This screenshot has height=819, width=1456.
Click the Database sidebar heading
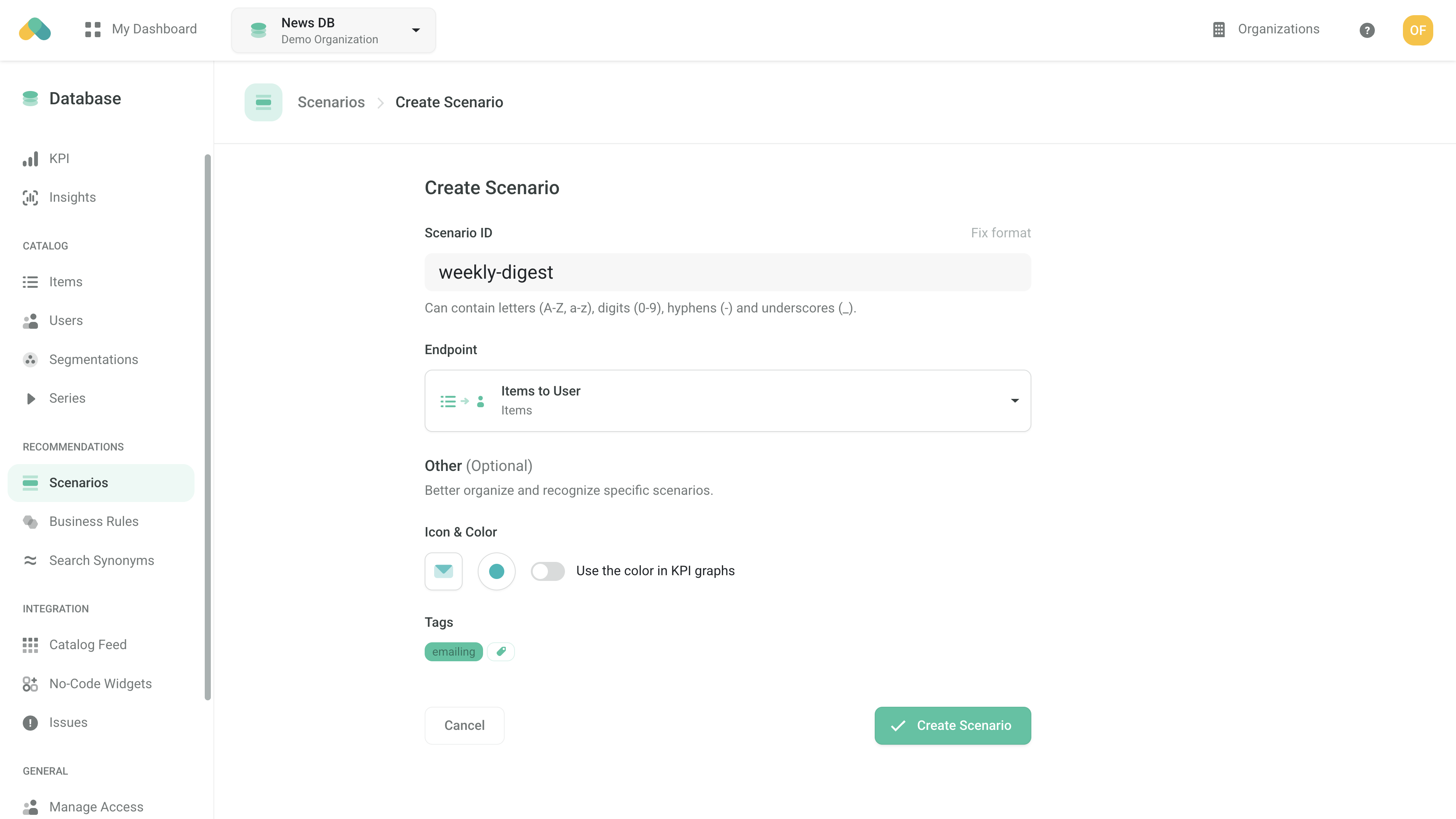coord(85,98)
